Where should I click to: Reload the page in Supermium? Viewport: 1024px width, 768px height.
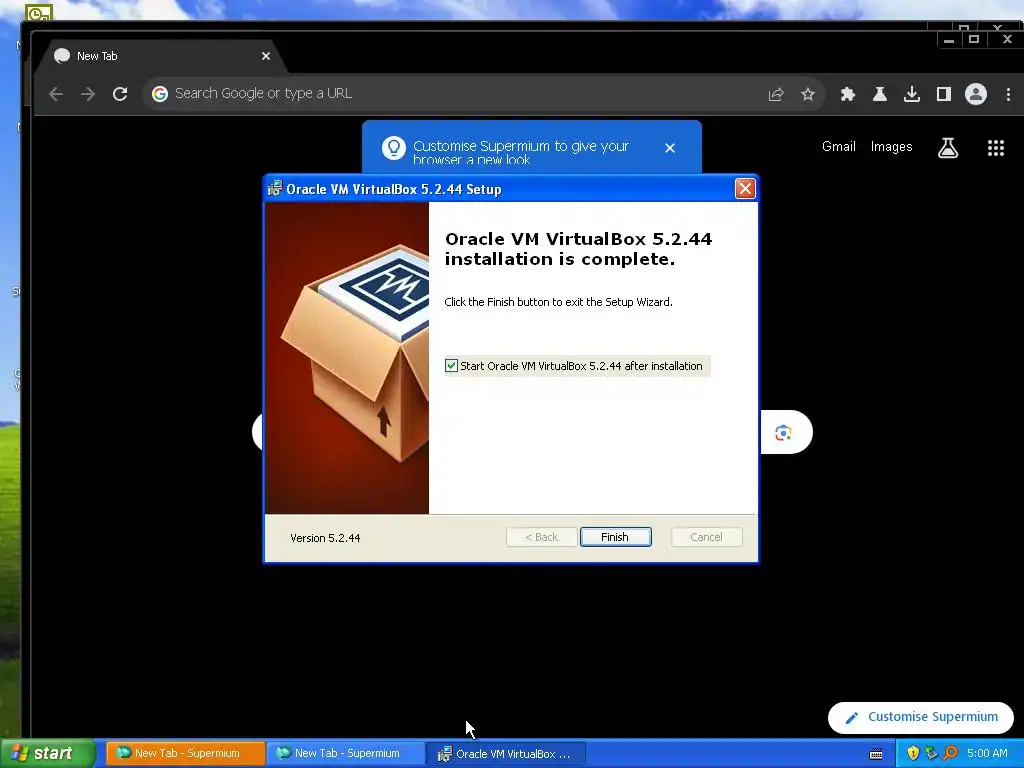pyautogui.click(x=120, y=94)
